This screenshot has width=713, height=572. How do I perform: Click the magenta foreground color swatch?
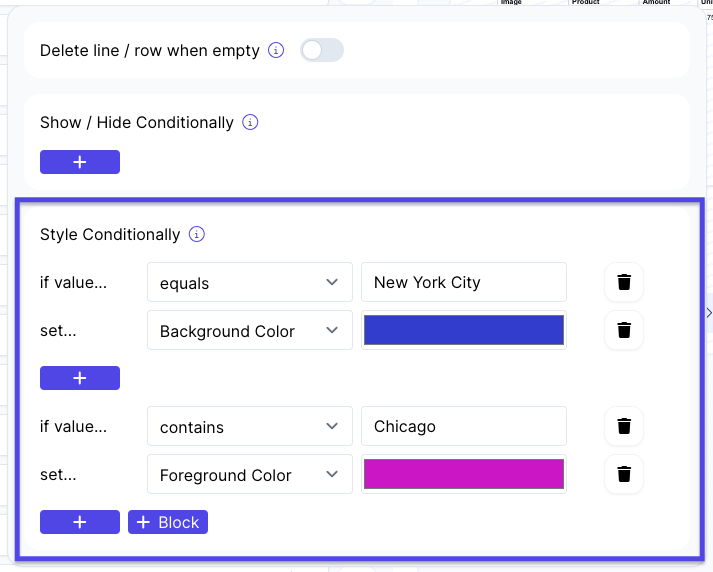click(464, 474)
